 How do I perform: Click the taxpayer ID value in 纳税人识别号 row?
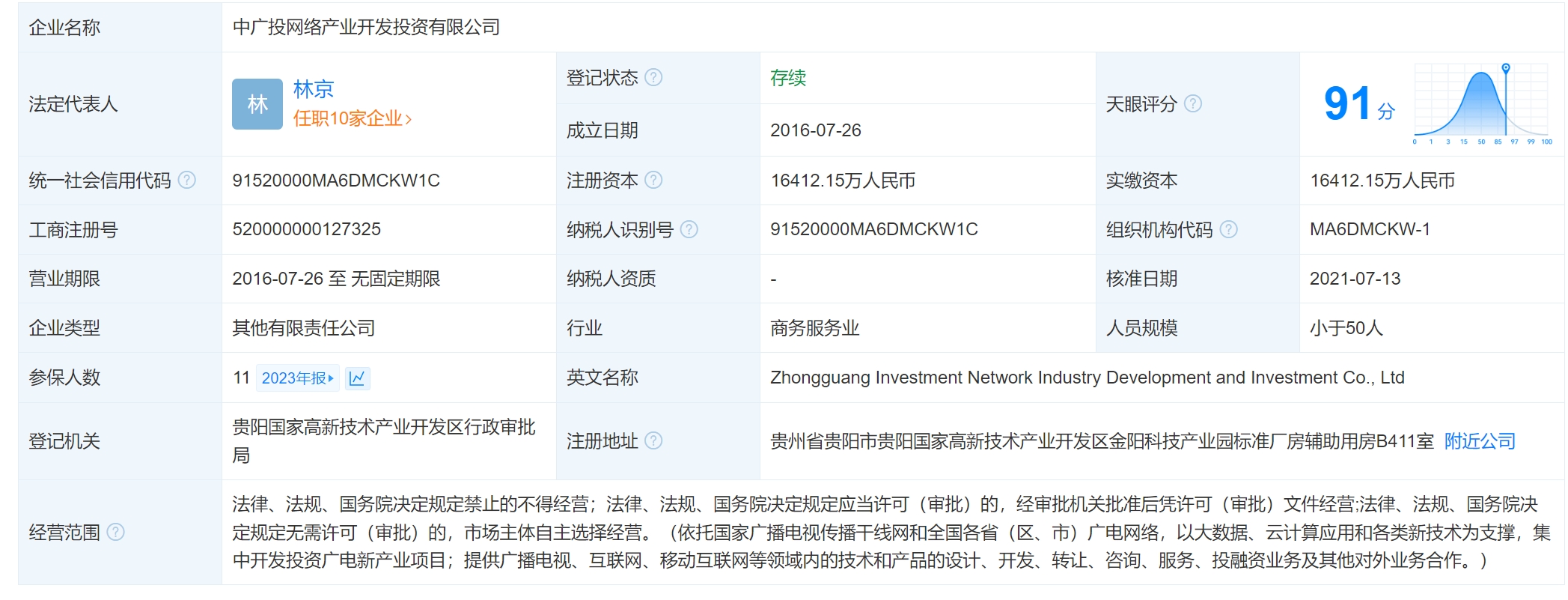click(x=874, y=229)
